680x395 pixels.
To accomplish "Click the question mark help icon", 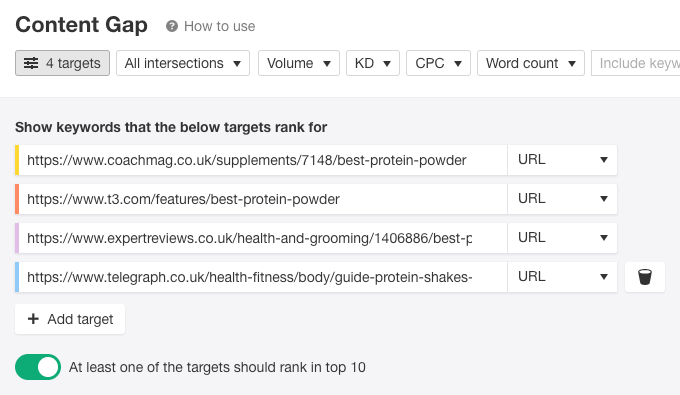I will click(172, 26).
